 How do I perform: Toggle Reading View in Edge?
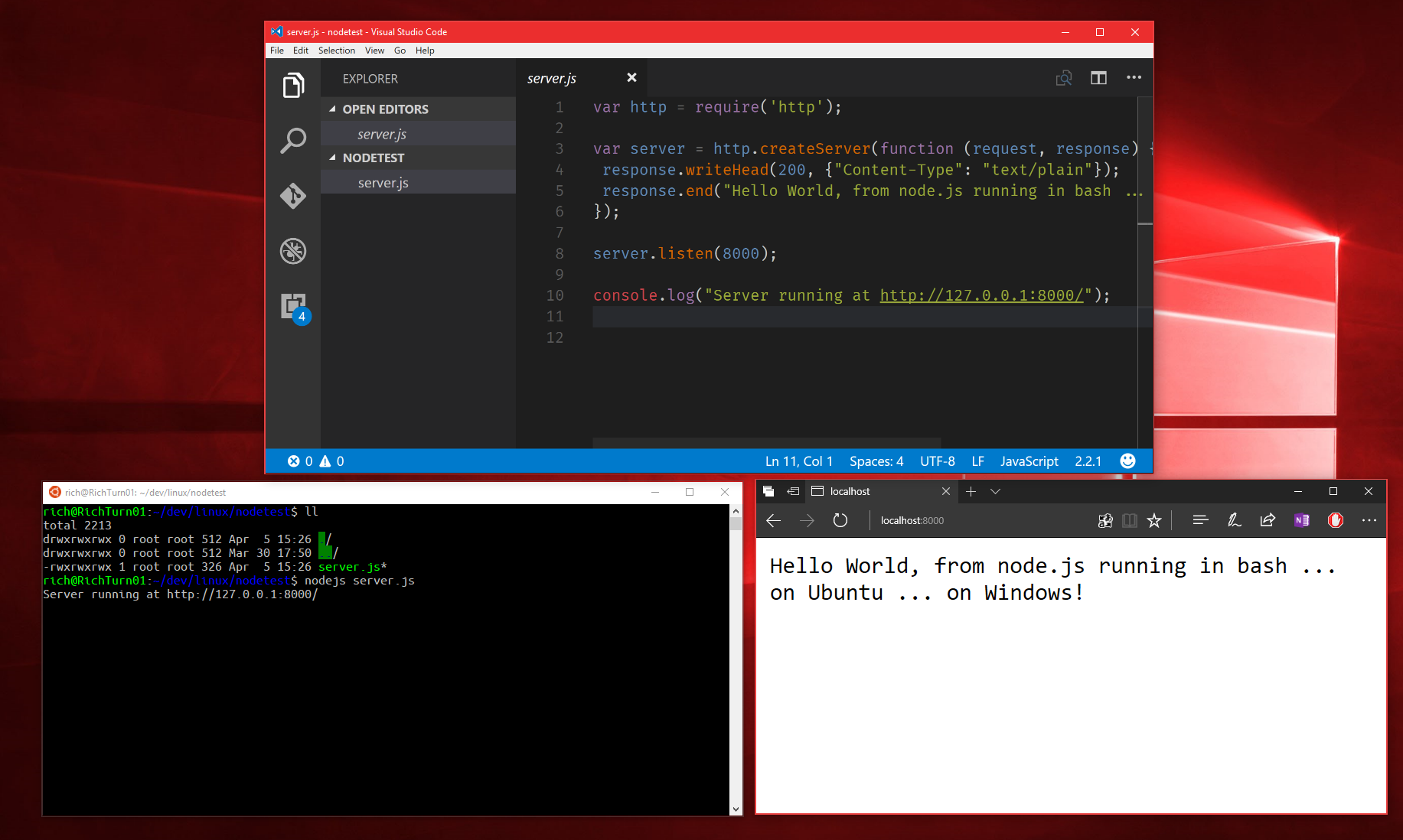pos(1130,520)
